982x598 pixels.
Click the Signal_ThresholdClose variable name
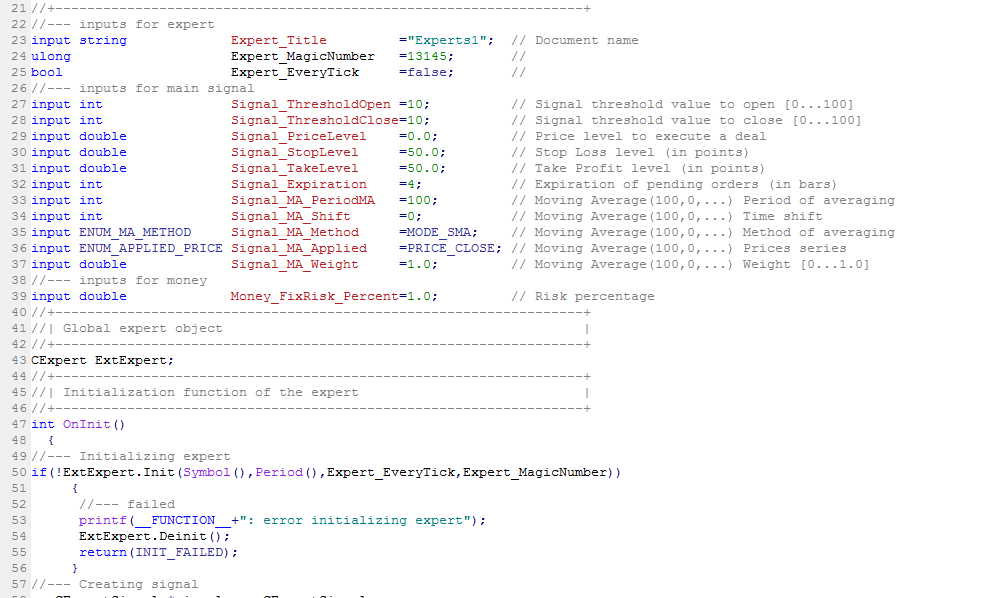tap(314, 120)
